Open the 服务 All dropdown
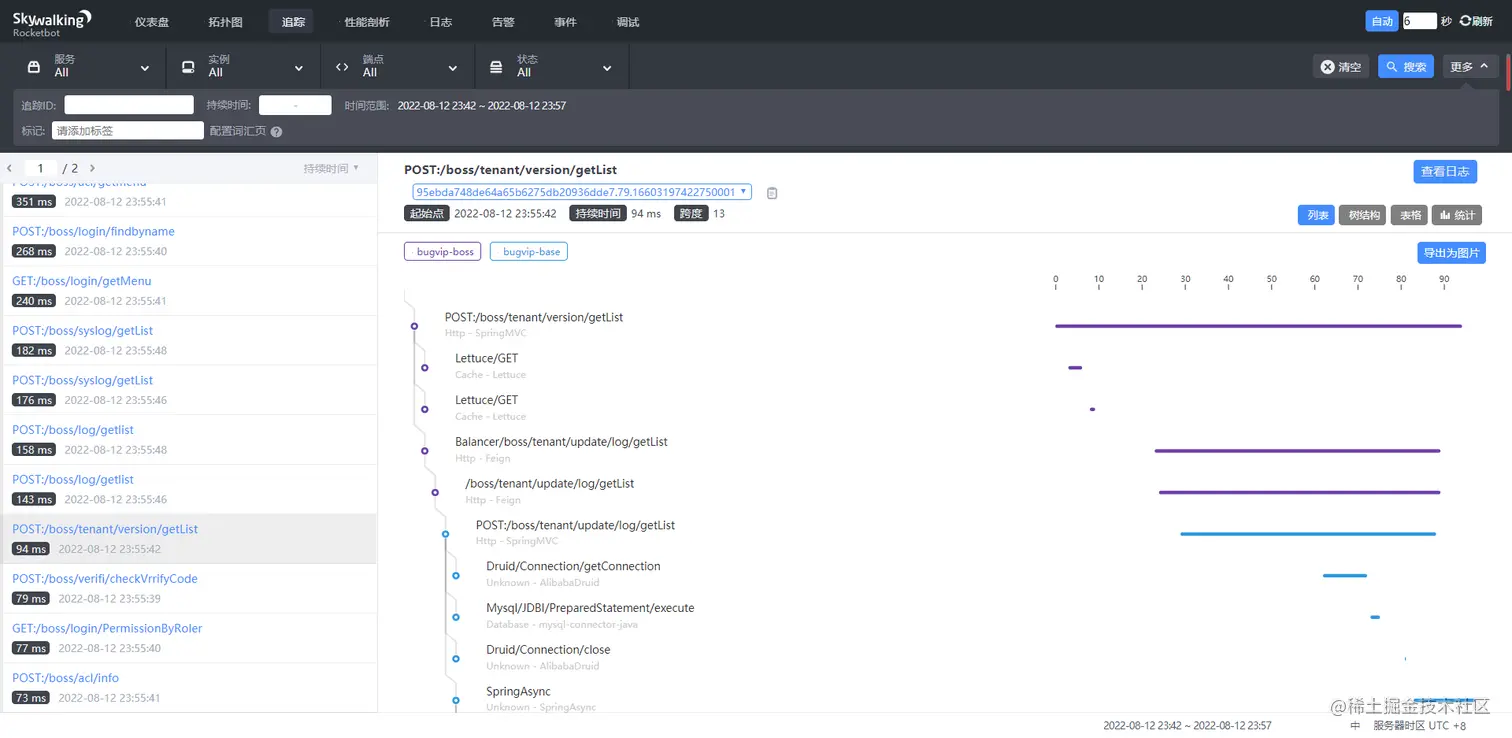The width and height of the screenshot is (1512, 738). [x=89, y=67]
